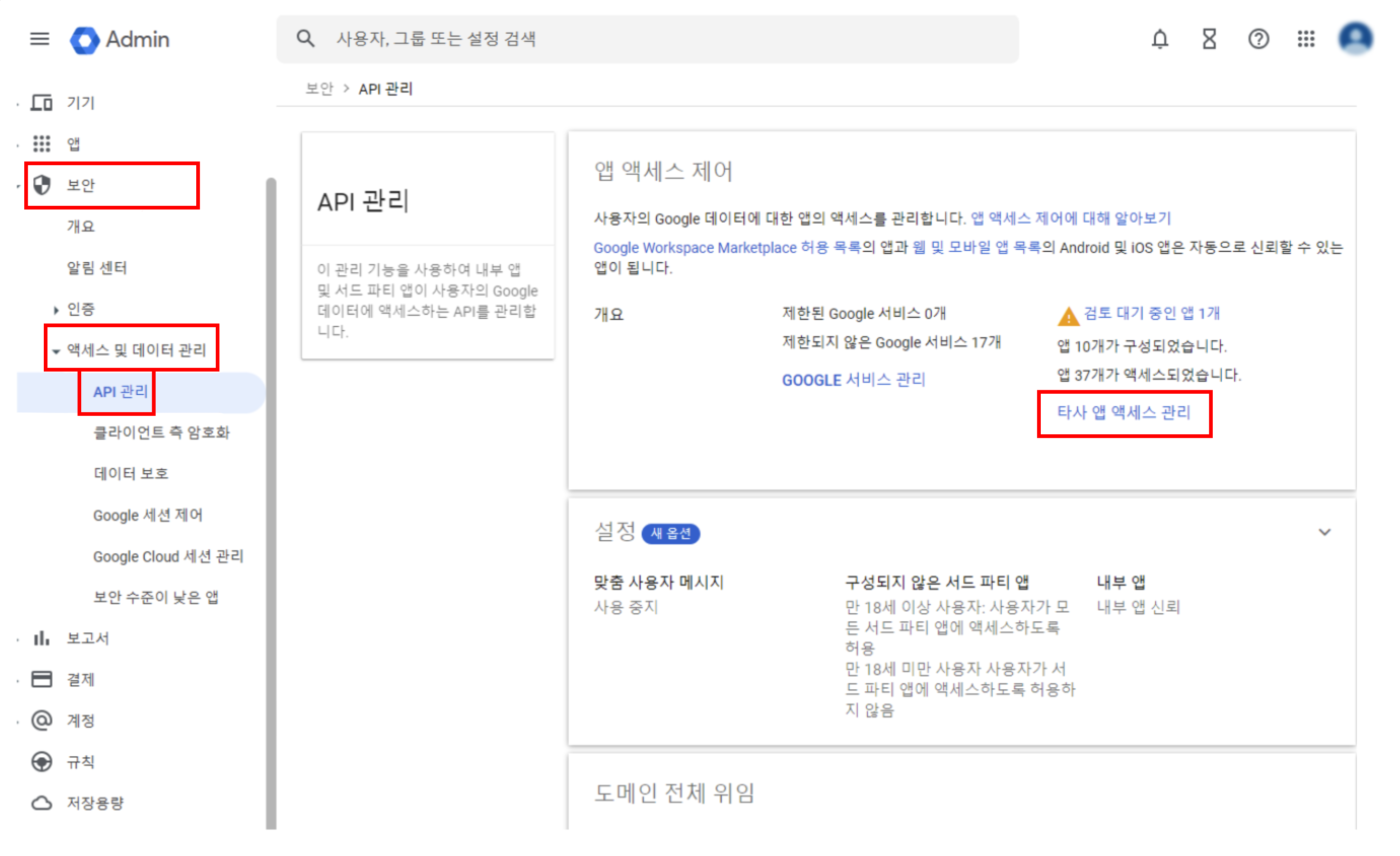Click the notifications bell icon

click(1159, 39)
